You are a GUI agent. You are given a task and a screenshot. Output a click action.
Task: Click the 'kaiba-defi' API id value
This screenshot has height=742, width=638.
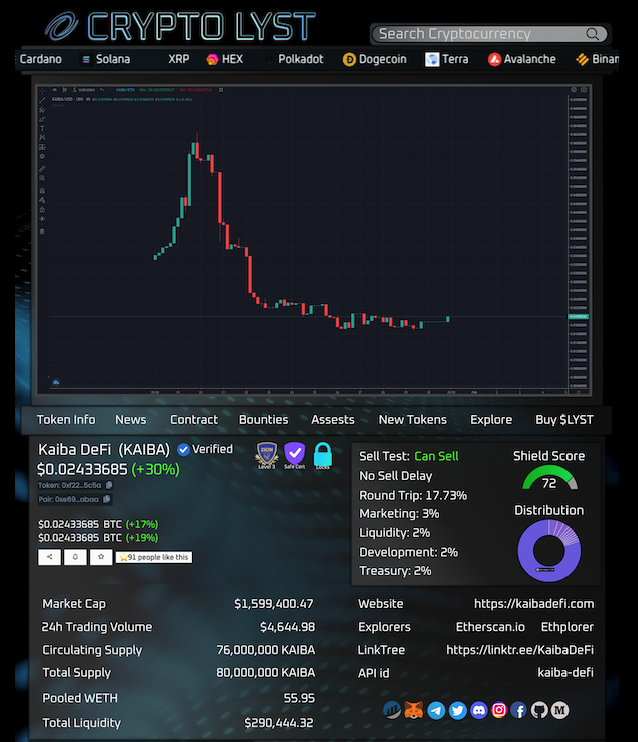click(x=565, y=672)
